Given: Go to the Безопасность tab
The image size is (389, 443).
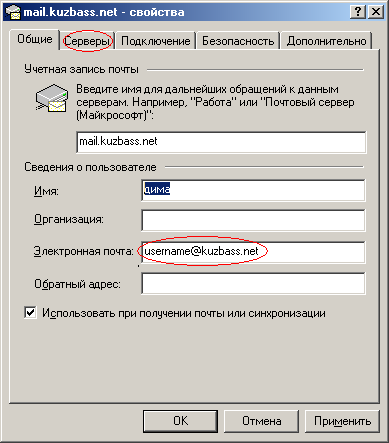Looking at the screenshot, I should (x=238, y=41).
